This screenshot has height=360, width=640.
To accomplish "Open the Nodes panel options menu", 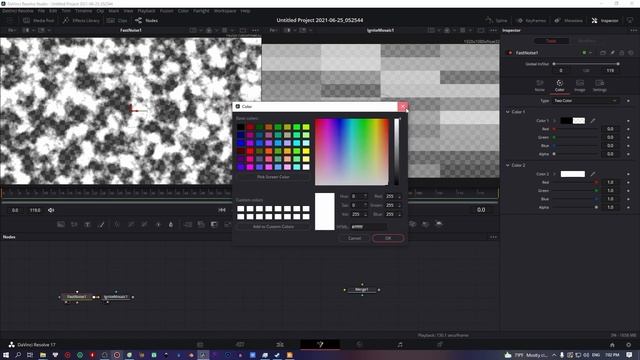I will click(x=493, y=237).
